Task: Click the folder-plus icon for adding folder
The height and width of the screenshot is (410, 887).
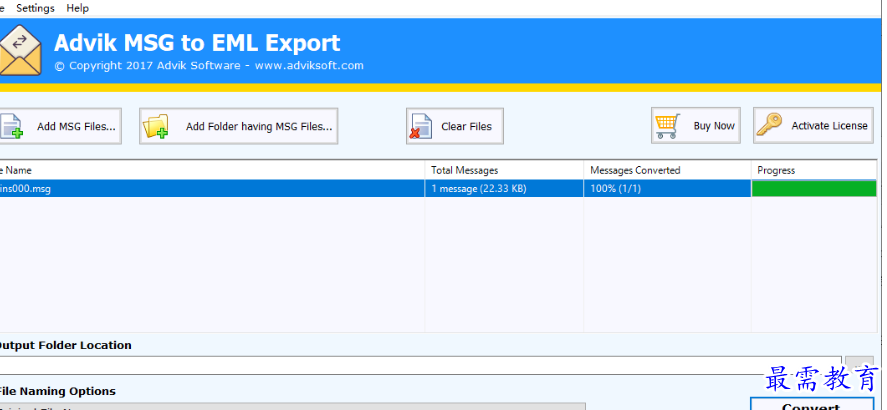Action: coord(156,127)
